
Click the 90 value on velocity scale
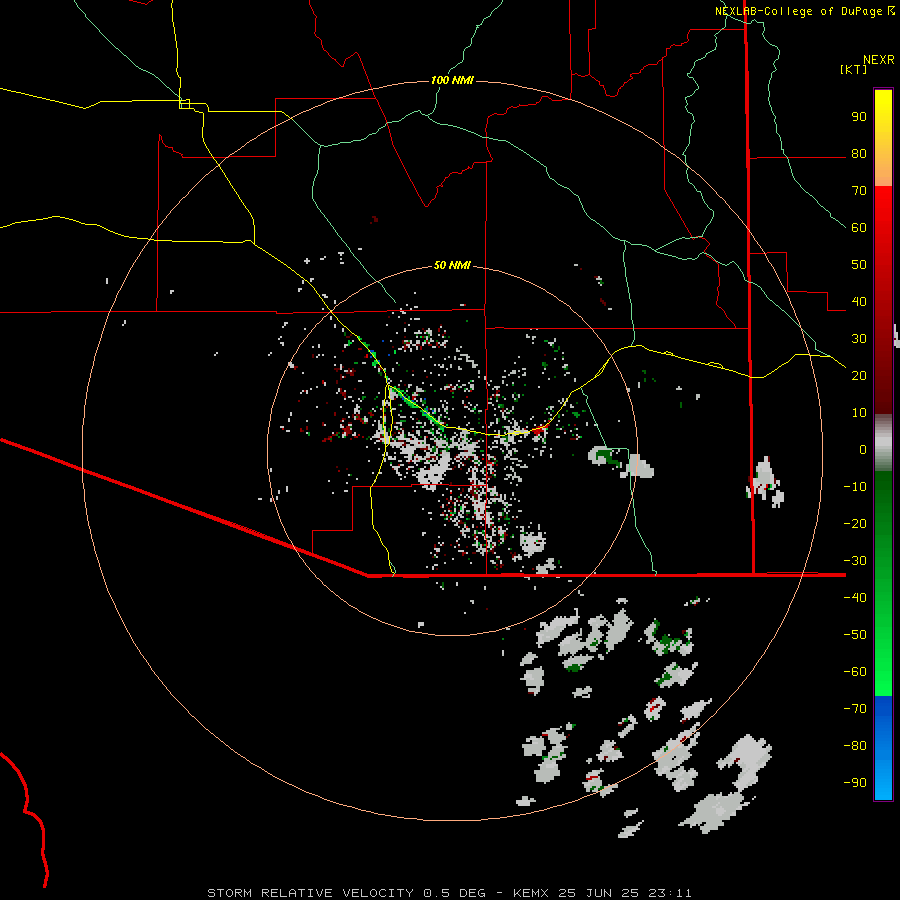click(859, 117)
